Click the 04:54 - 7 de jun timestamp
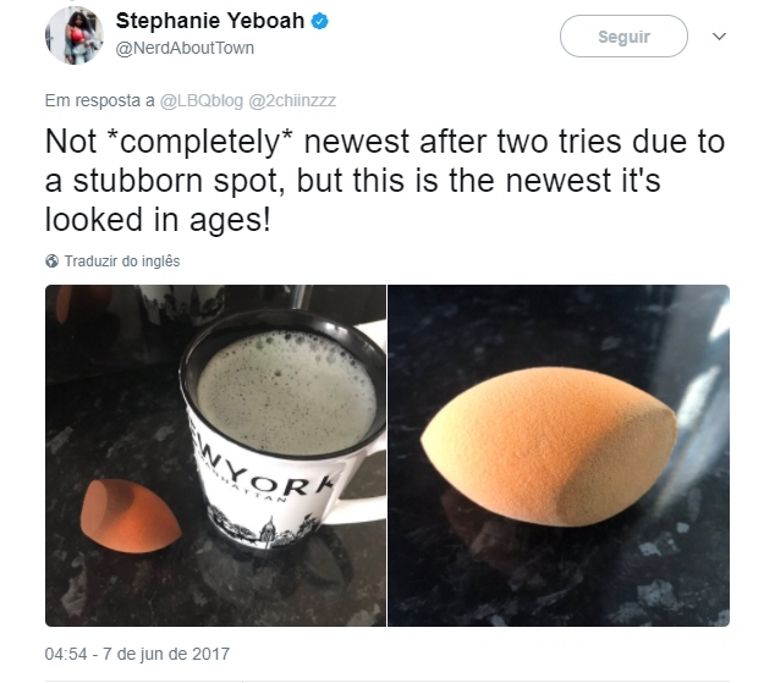Viewport: 775px width, 683px height. (137, 654)
